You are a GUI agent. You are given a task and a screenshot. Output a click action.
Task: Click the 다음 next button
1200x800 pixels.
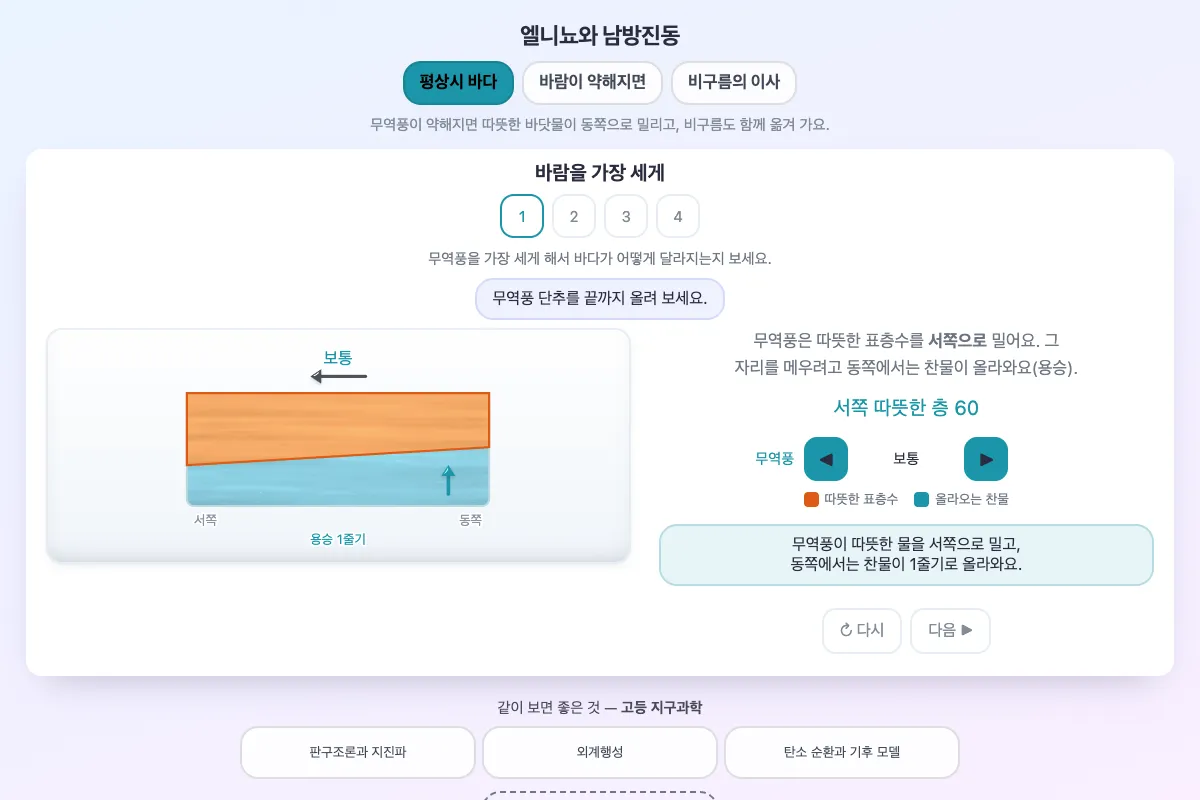coord(950,631)
